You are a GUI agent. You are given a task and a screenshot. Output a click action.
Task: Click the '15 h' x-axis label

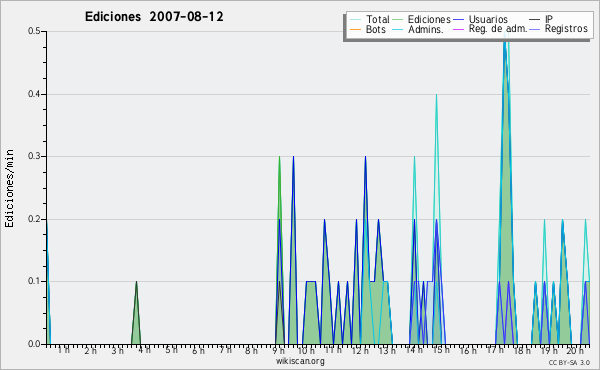(441, 350)
